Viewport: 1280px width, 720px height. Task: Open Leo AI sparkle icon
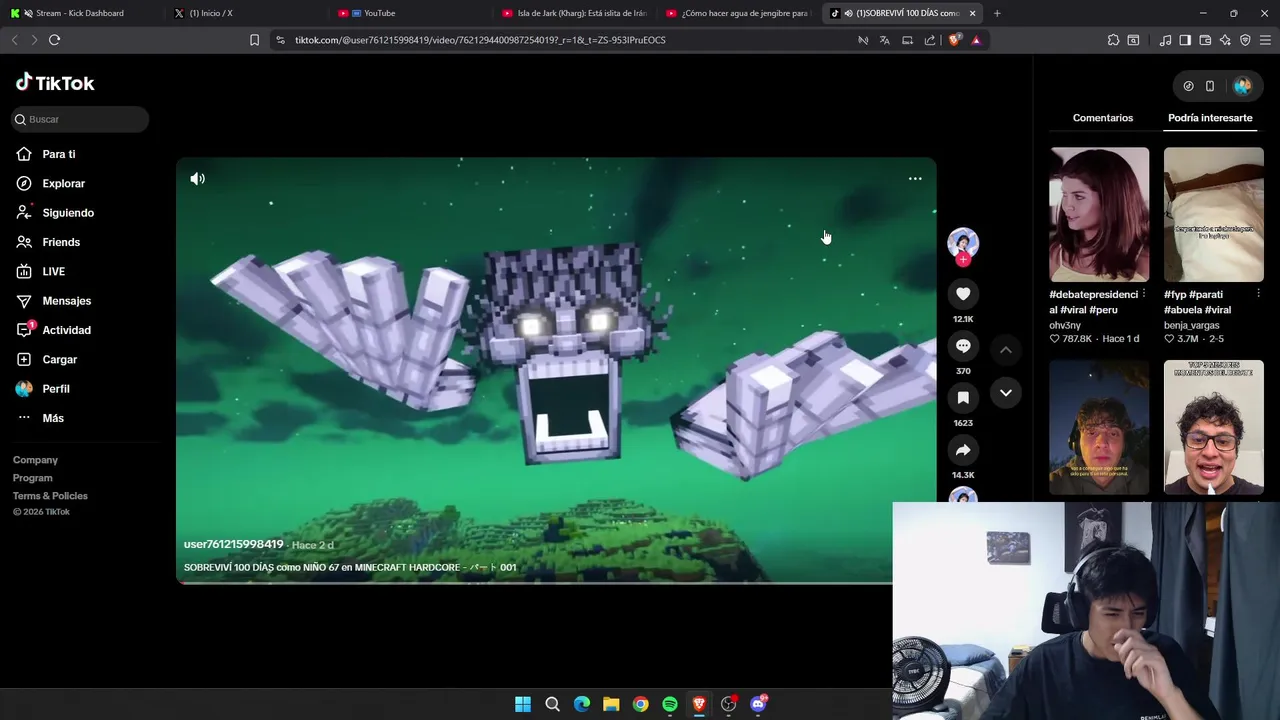pyautogui.click(x=1225, y=40)
